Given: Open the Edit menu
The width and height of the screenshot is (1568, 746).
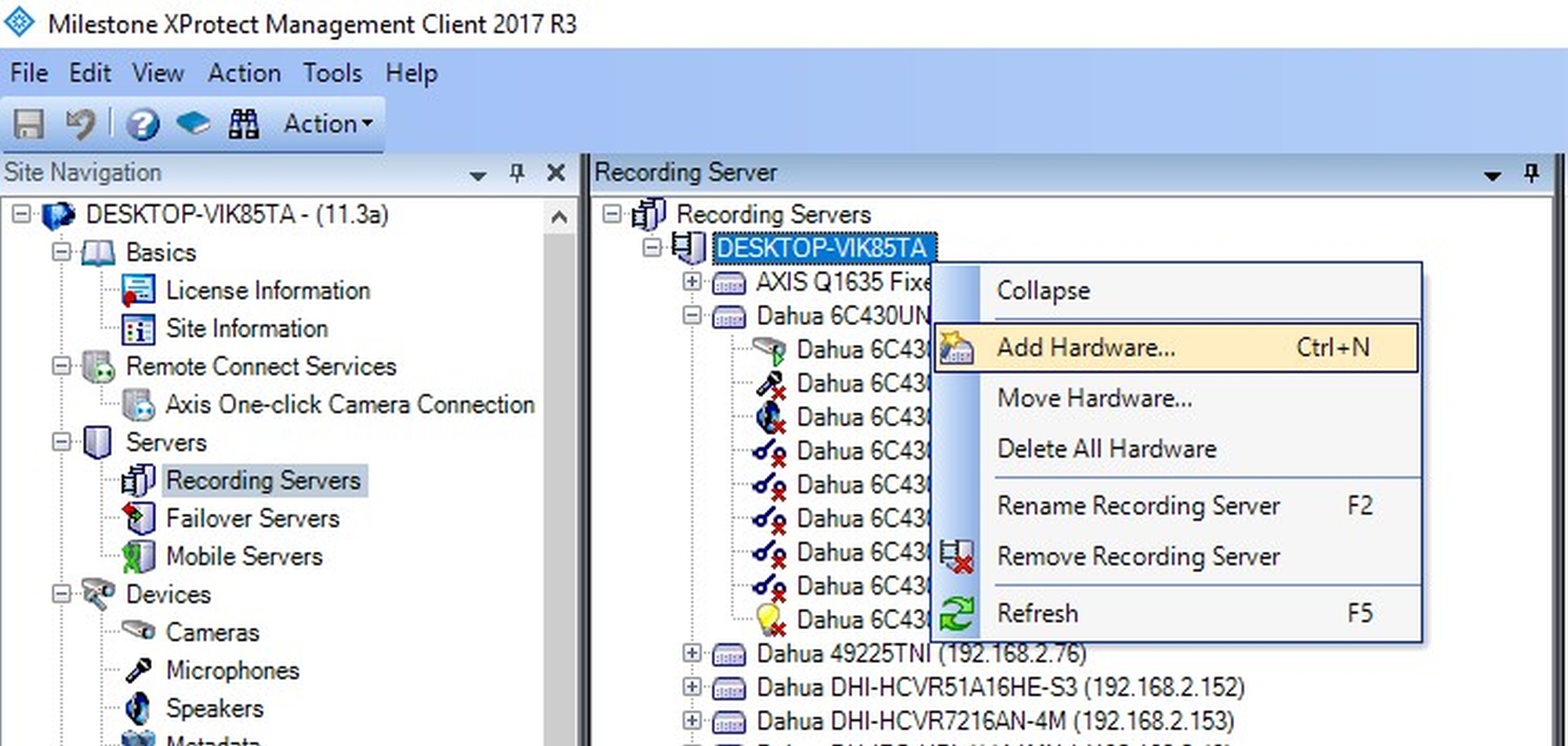Looking at the screenshot, I should click(89, 73).
